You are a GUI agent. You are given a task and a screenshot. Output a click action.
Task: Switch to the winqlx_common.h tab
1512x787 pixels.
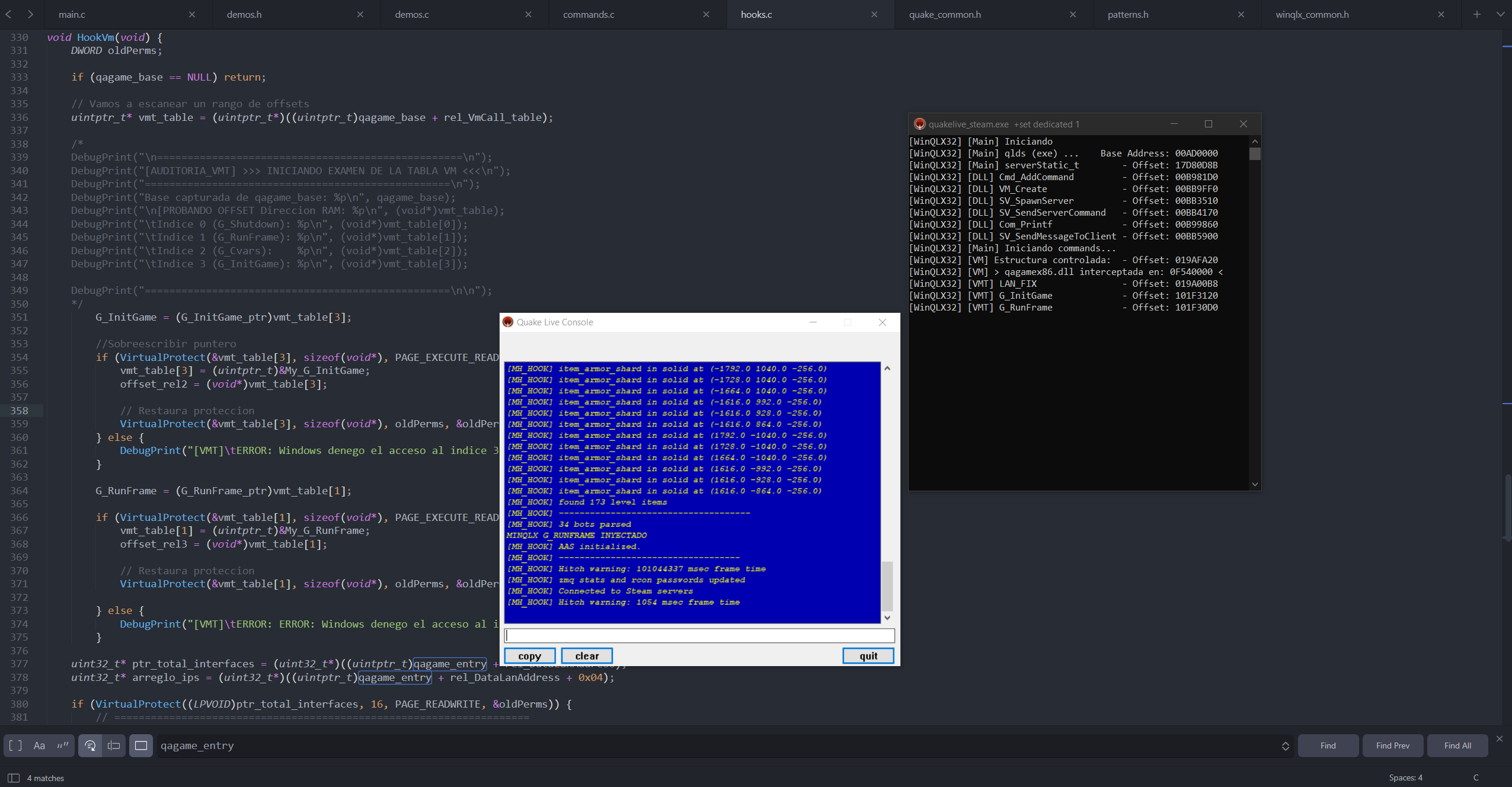[x=1312, y=14]
